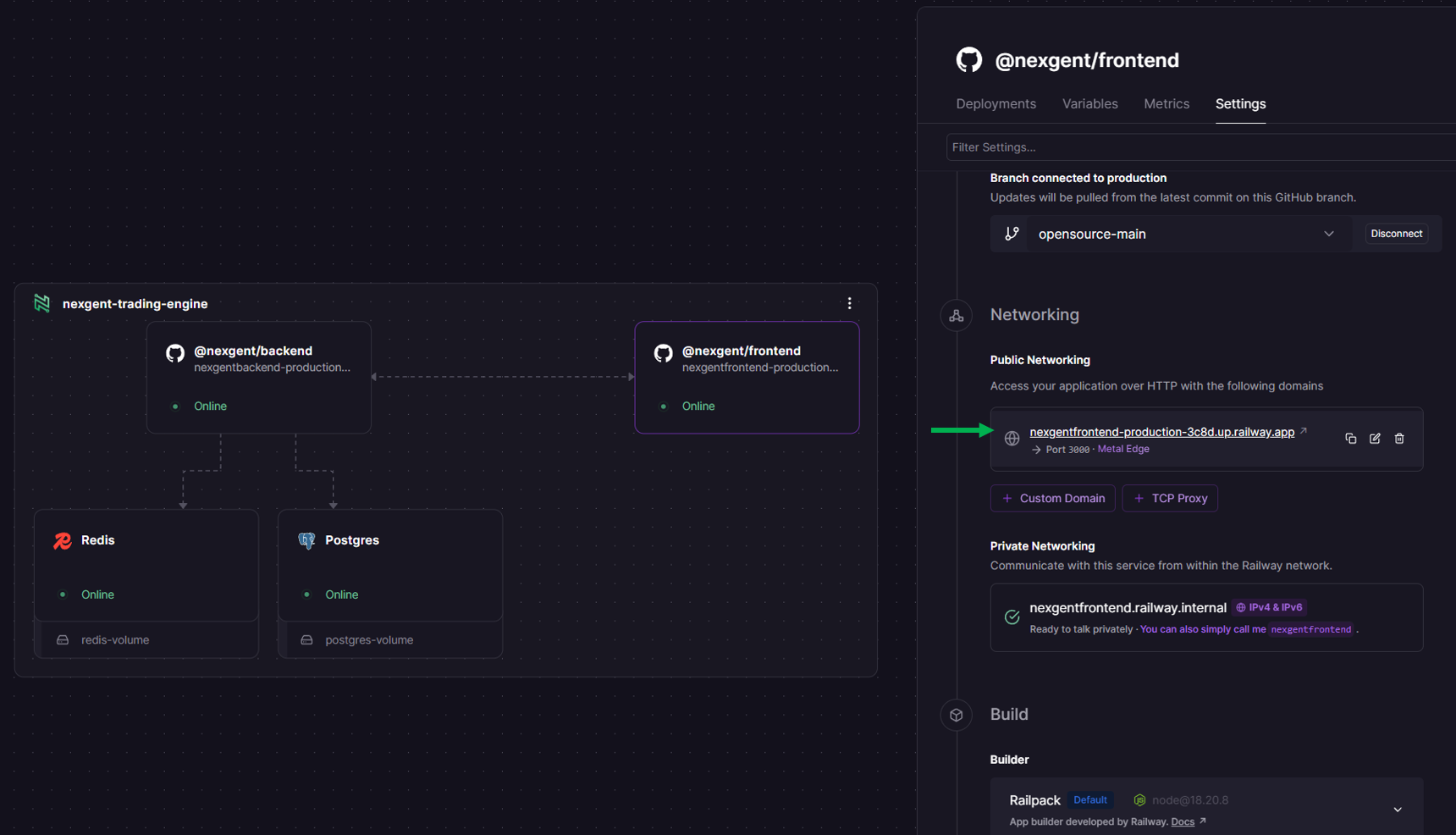The height and width of the screenshot is (835, 1456).
Task: Copy the public railway.app domain
Action: pyautogui.click(x=1350, y=439)
